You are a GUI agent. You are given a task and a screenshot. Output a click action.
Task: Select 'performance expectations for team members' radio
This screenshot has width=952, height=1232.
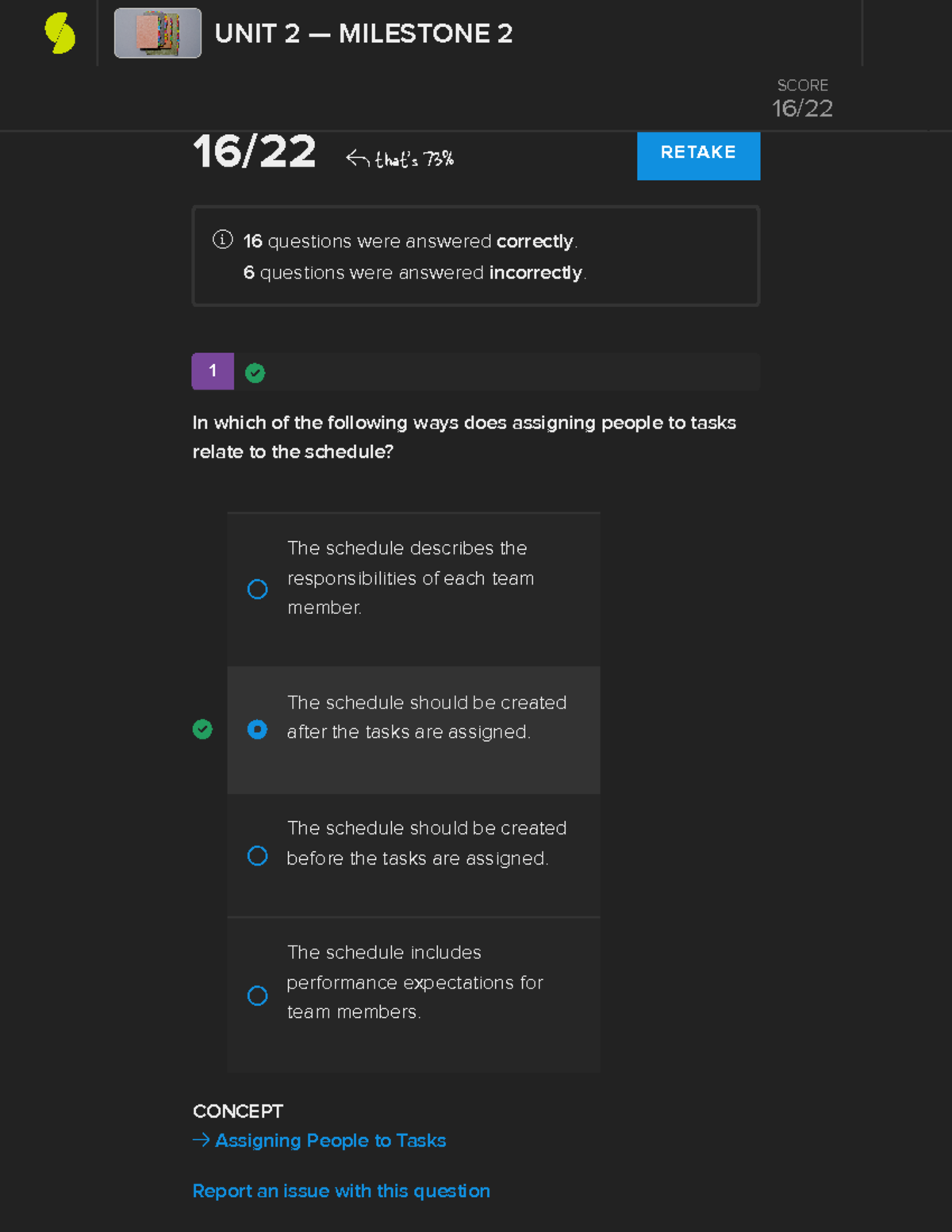pyautogui.click(x=257, y=996)
